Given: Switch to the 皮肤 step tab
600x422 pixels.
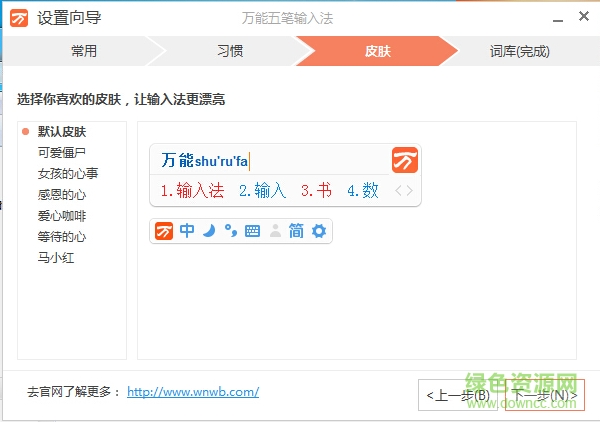Looking at the screenshot, I should pyautogui.click(x=377, y=51).
